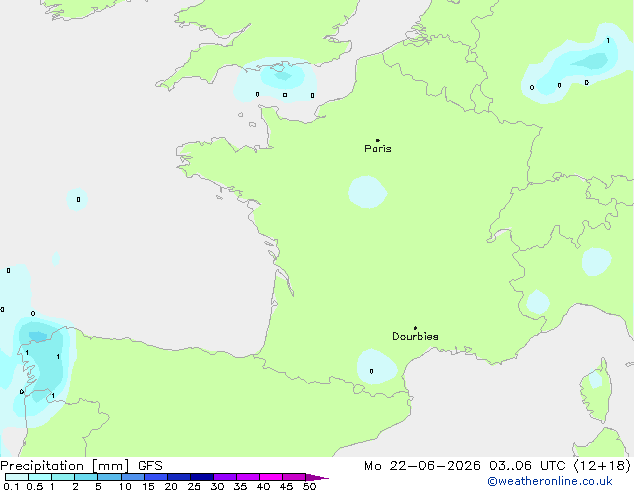Viewport: 634px width, 490px height.
Task: Click the '0' value south of Dourbies
Action: (372, 371)
